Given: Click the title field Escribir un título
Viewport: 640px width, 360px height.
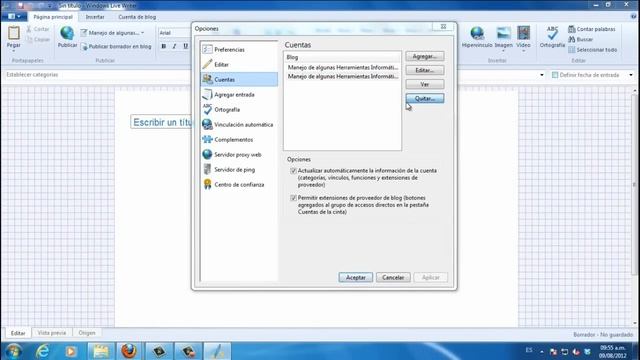Looking at the screenshot, I should tap(162, 122).
